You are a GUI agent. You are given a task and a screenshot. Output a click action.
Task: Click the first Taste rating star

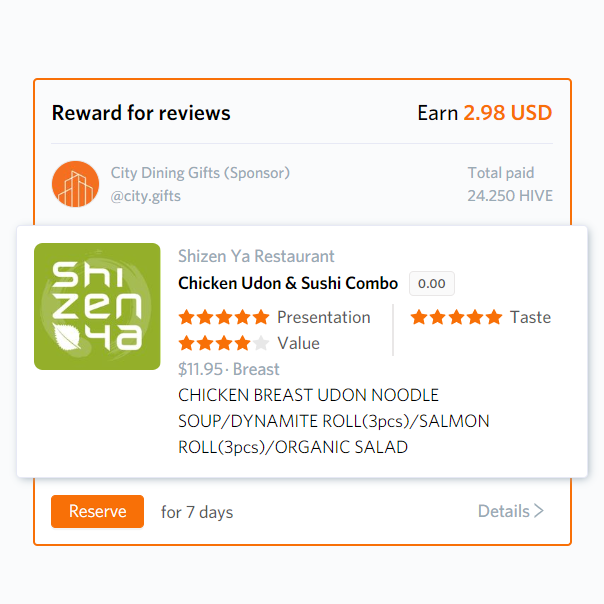418,317
